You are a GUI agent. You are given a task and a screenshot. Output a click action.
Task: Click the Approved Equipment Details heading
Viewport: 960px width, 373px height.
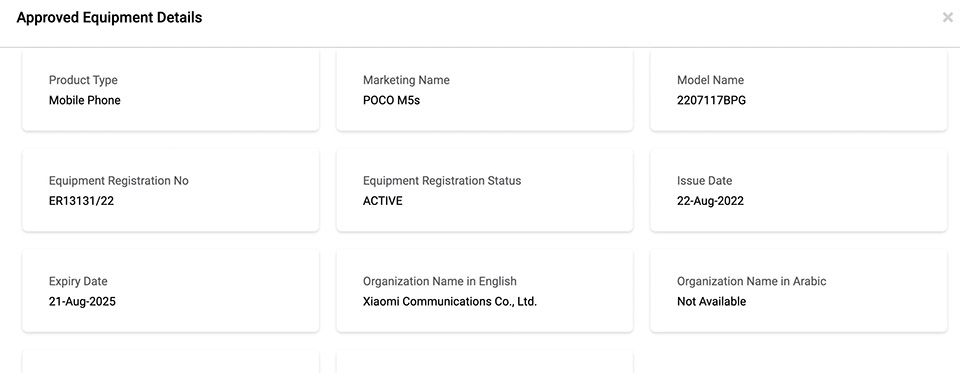pyautogui.click(x=109, y=18)
